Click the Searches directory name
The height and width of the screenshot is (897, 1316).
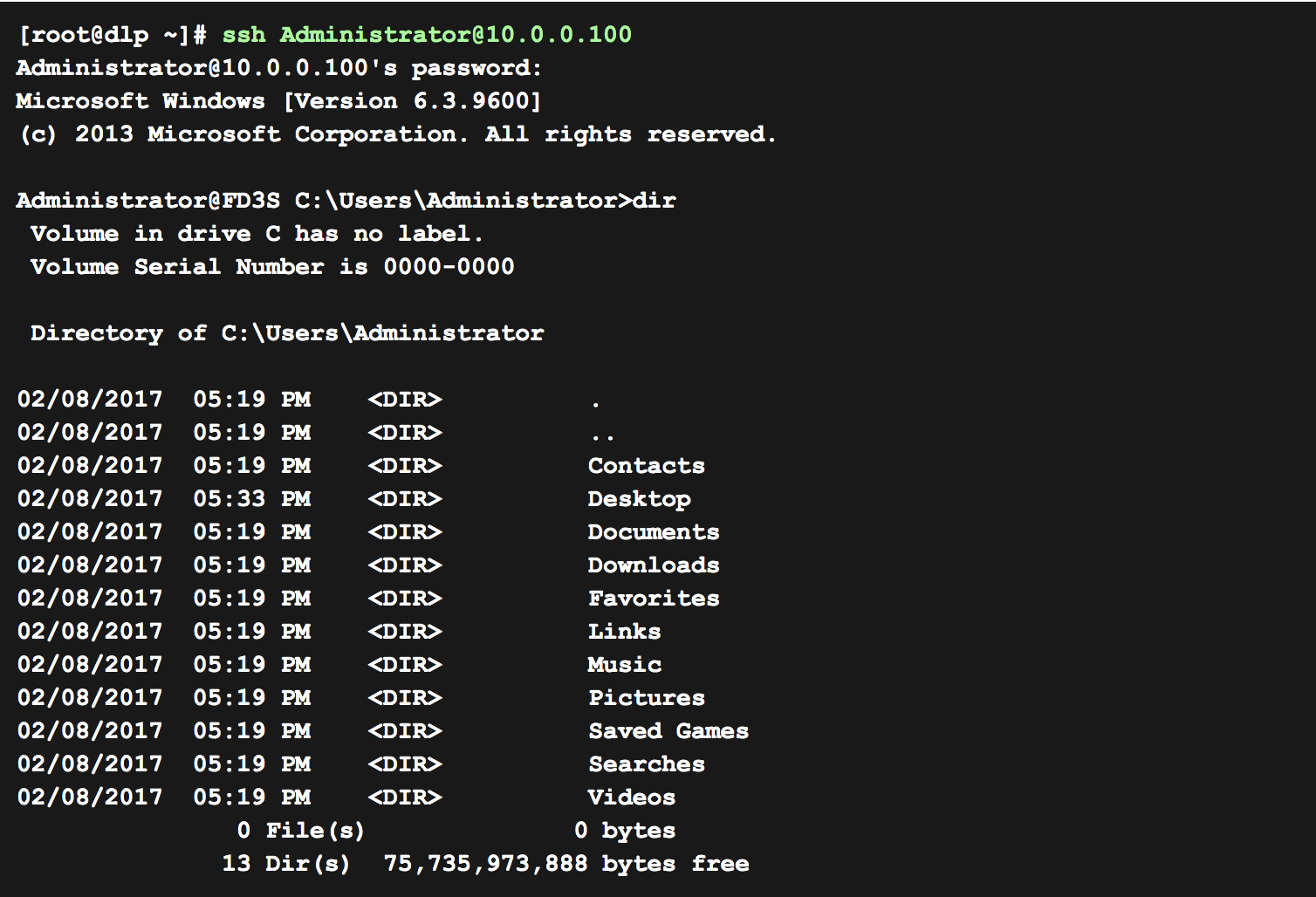[x=646, y=764]
